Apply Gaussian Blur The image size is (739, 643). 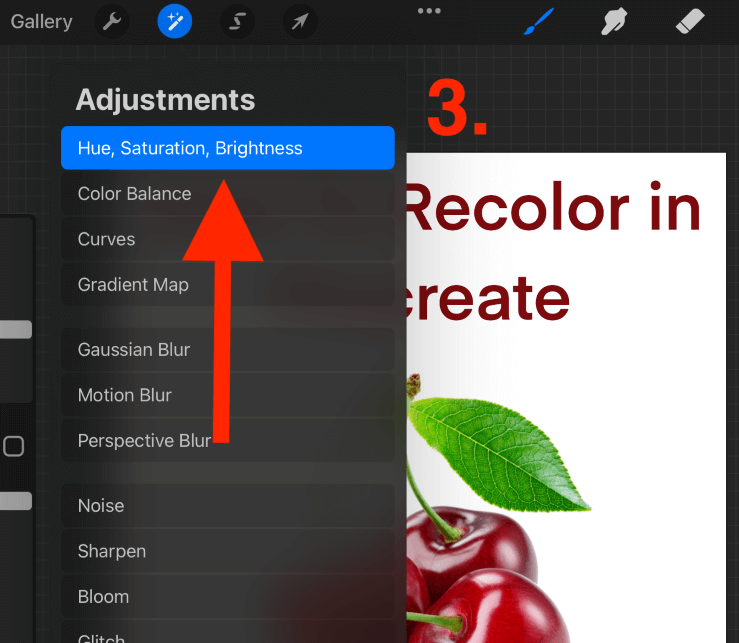228,350
